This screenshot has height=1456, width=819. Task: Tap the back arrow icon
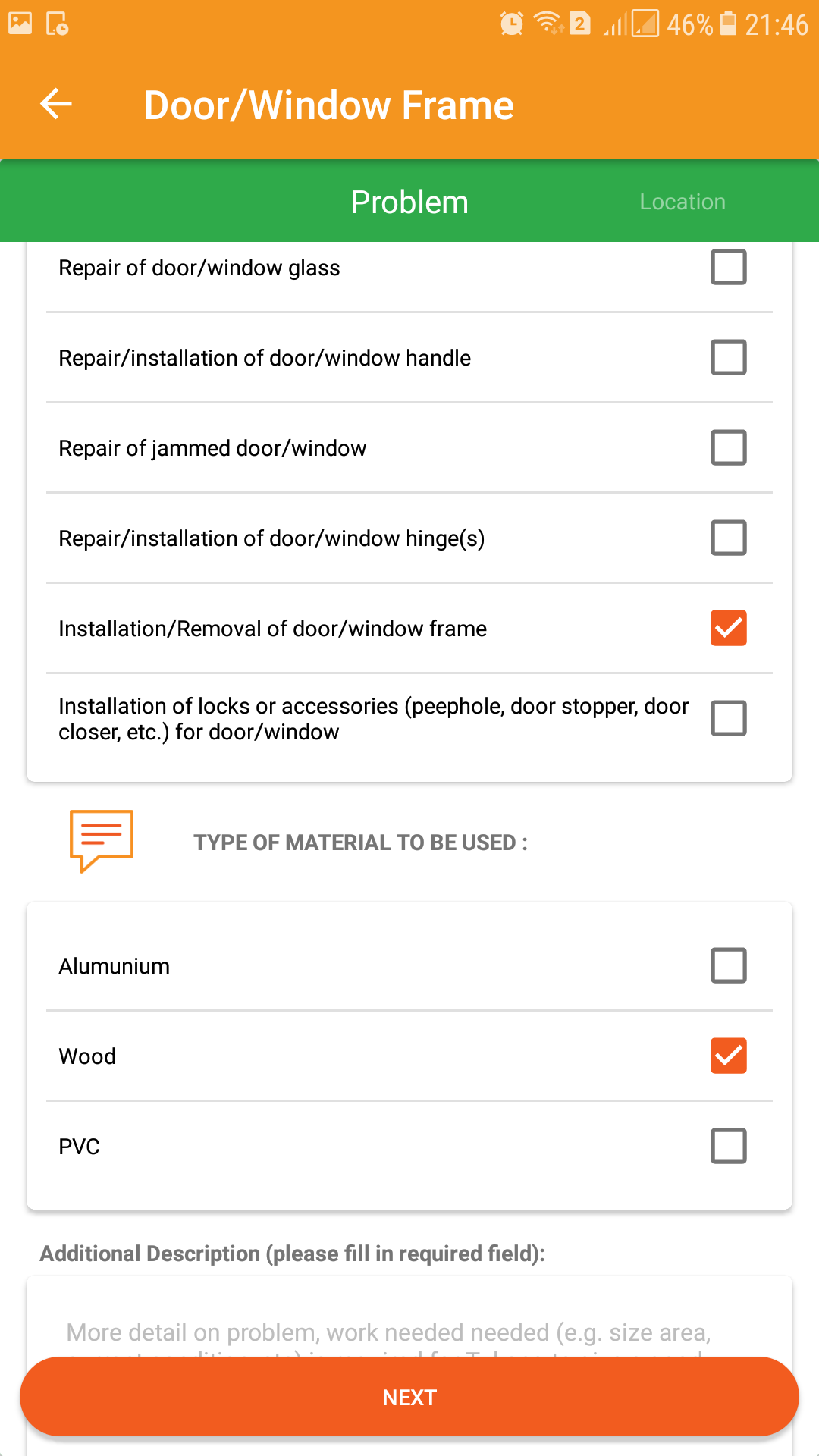click(x=56, y=104)
